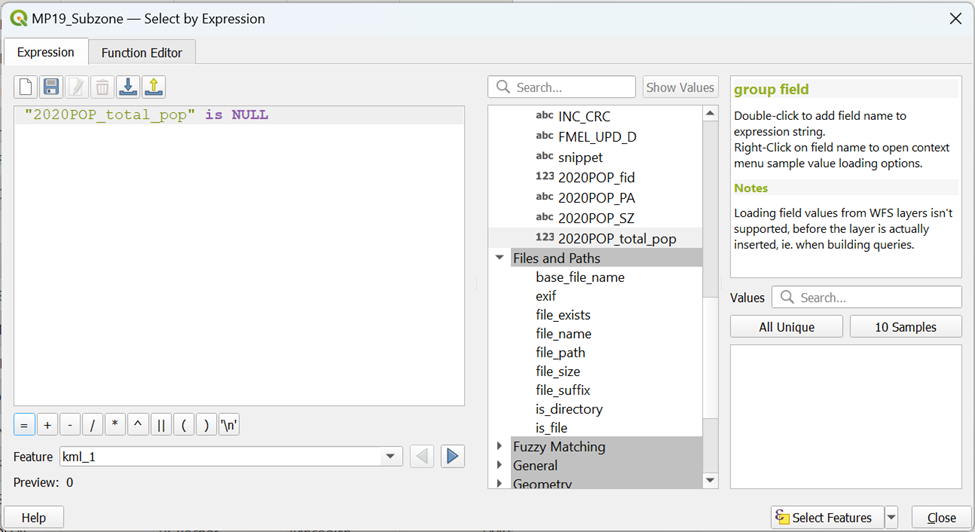Go to next feature with the blue arrow
The image size is (975, 532).
click(x=453, y=457)
